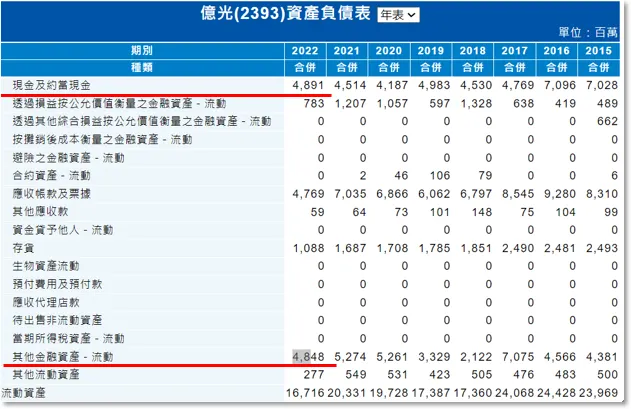Click the 其他金融資產 - 流動 row label
Image resolution: width=631 pixels, height=409 pixels.
[63, 357]
